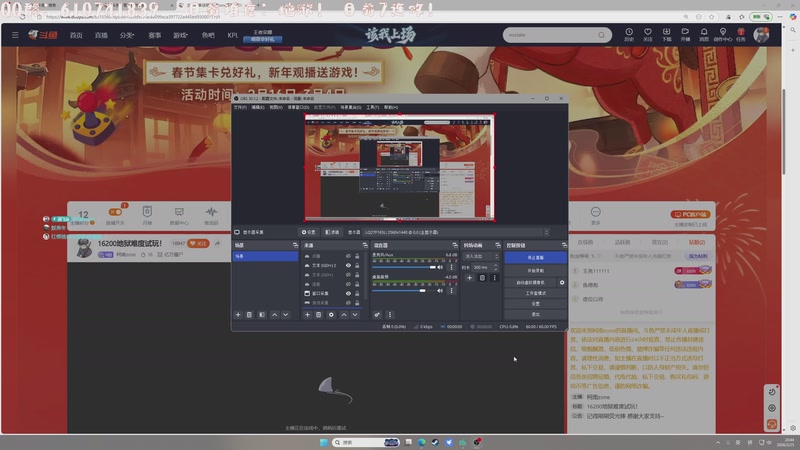Enable studio mode button in Controls
The height and width of the screenshot is (450, 800).
coord(535,293)
